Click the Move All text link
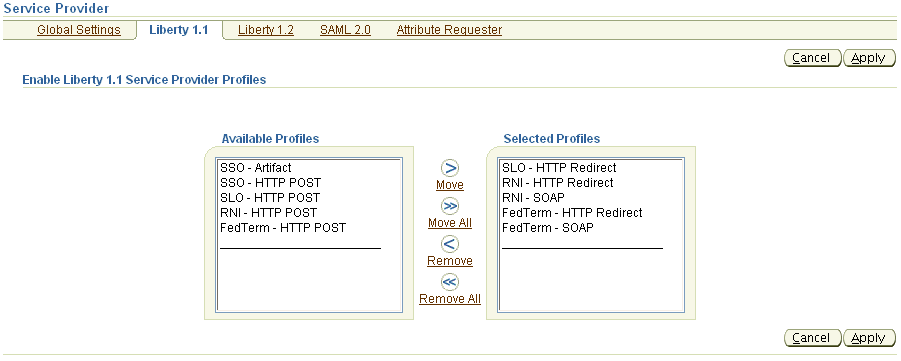Screen dimensions: 901x361 pyautogui.click(x=450, y=223)
